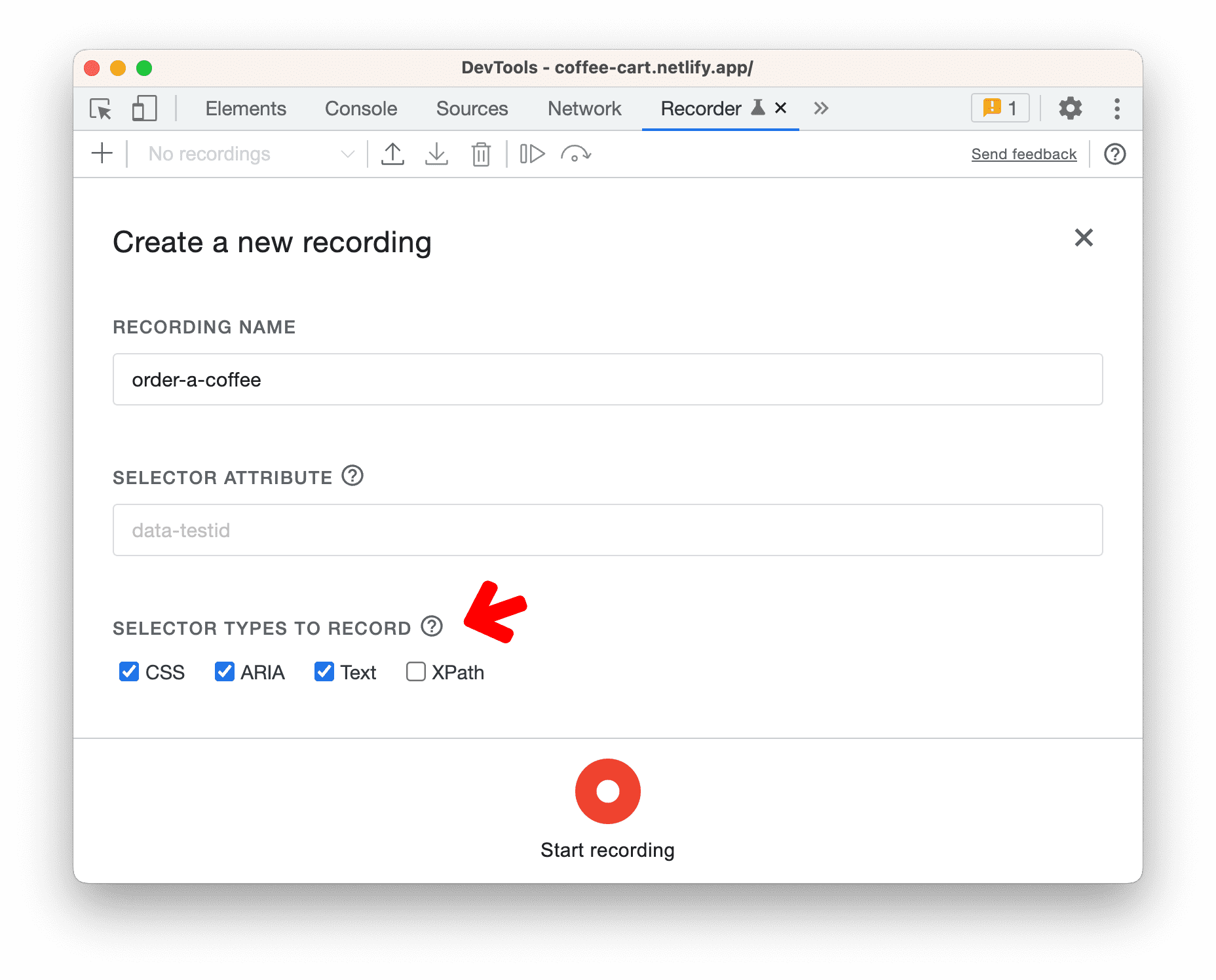This screenshot has height=980, width=1216.
Task: Create a new recording with the plus icon
Action: coord(102,154)
